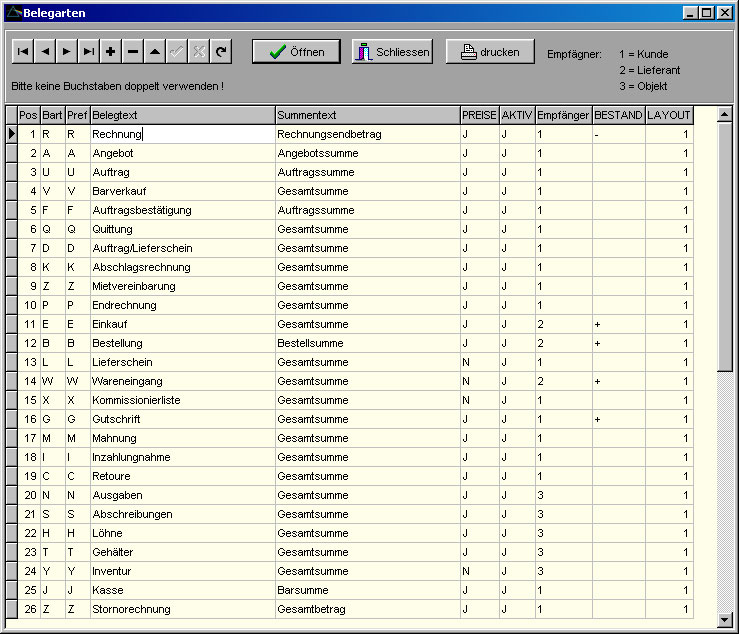
Task: Select the Wareneingang cell
Action: [x=182, y=381]
